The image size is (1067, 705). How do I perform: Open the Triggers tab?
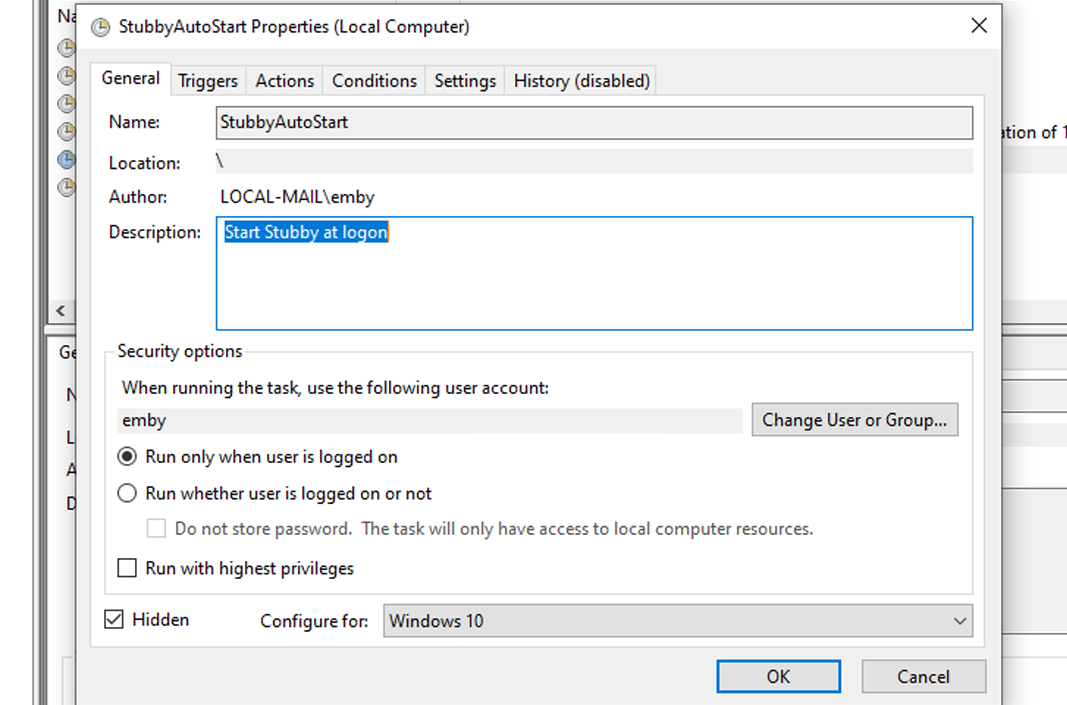[208, 81]
